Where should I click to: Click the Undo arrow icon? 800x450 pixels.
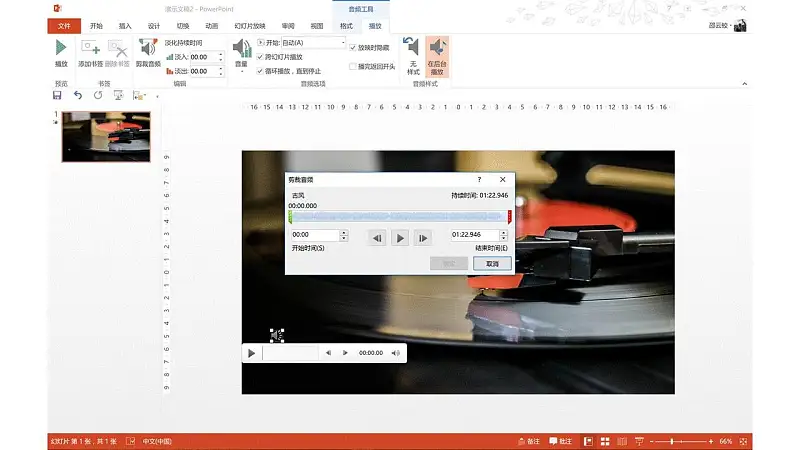(78, 95)
